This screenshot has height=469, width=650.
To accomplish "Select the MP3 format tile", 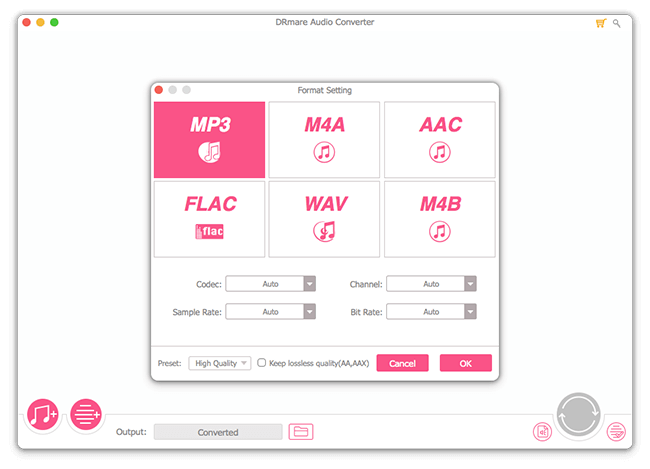I will (209, 140).
